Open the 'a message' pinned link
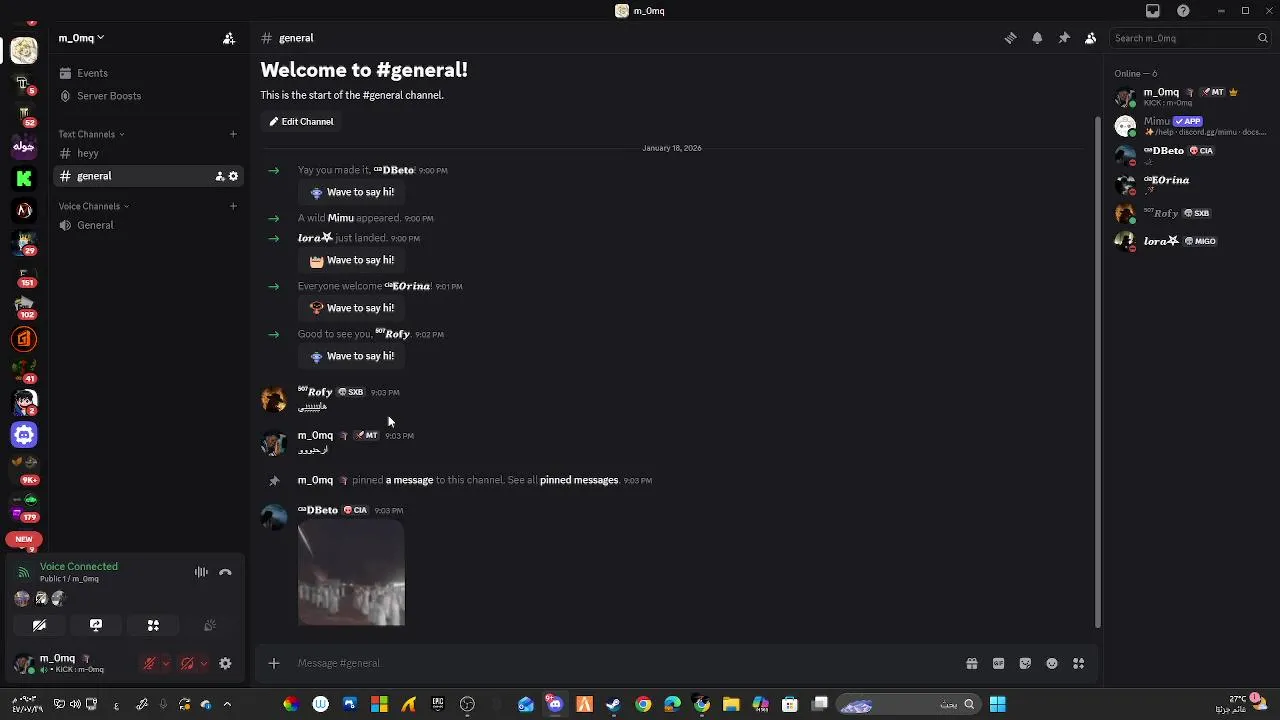 (409, 480)
